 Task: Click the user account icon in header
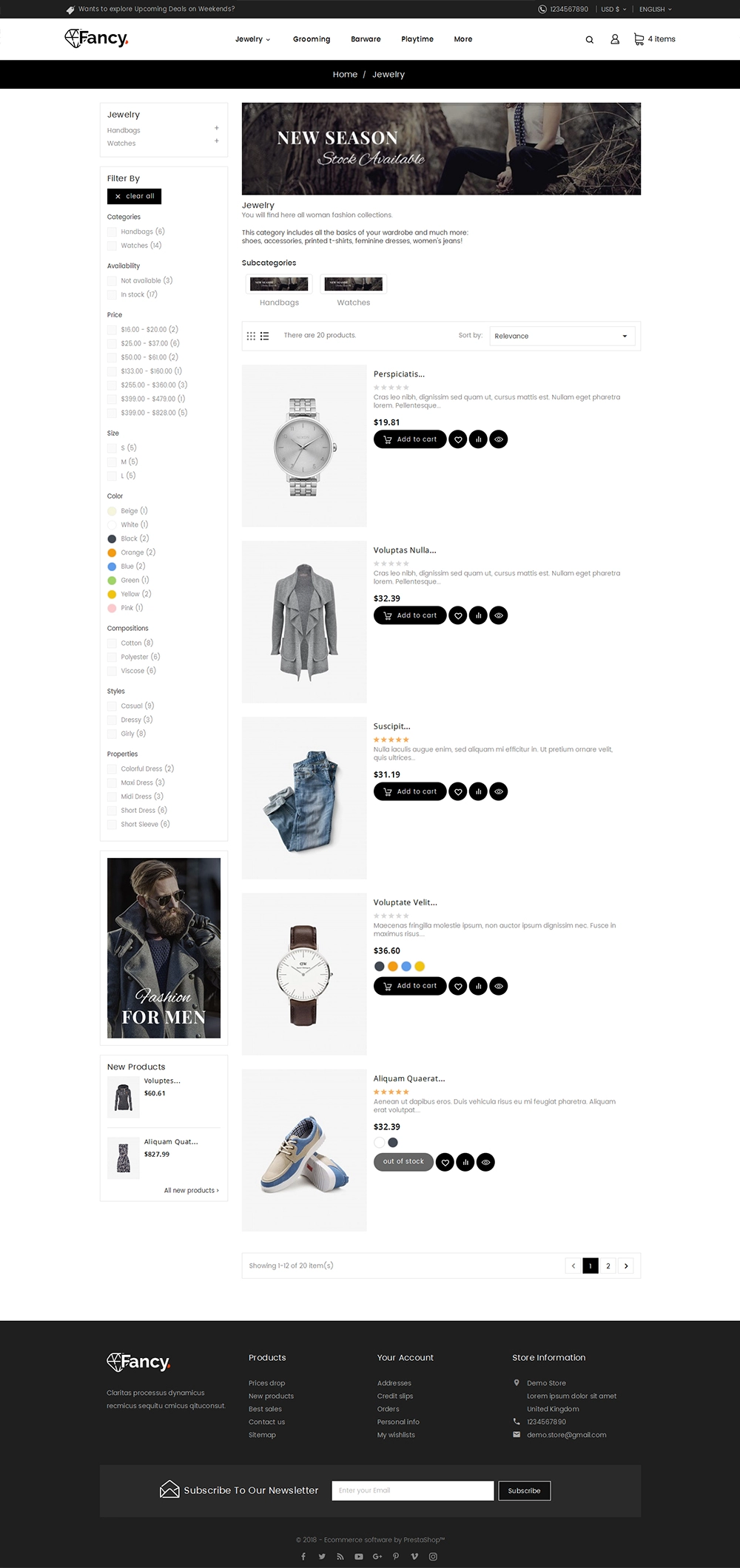click(614, 39)
